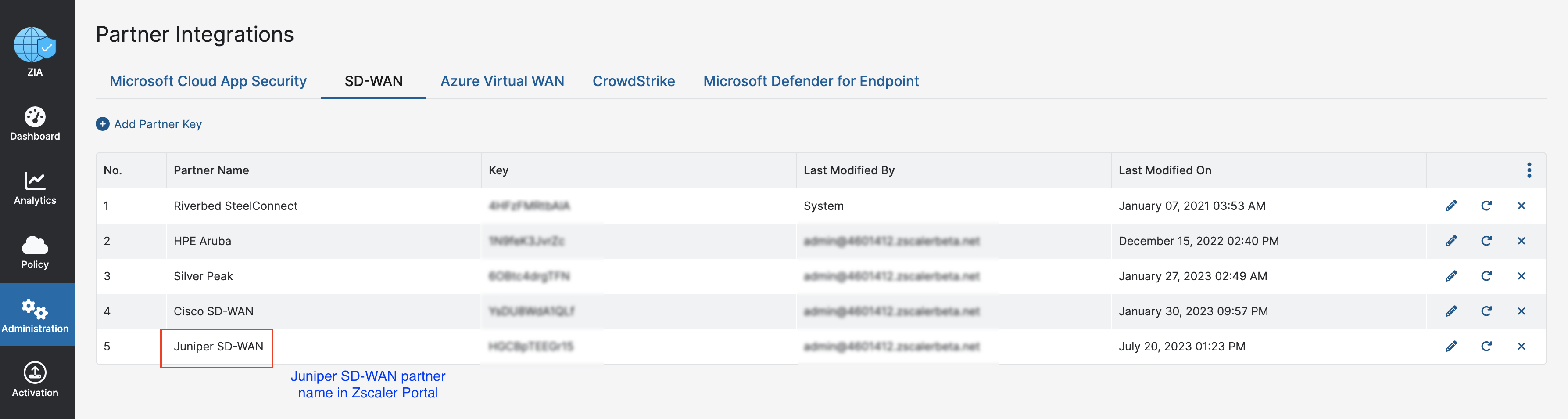The image size is (1568, 419).
Task: Go to Analytics in the sidebar
Action: [x=35, y=188]
